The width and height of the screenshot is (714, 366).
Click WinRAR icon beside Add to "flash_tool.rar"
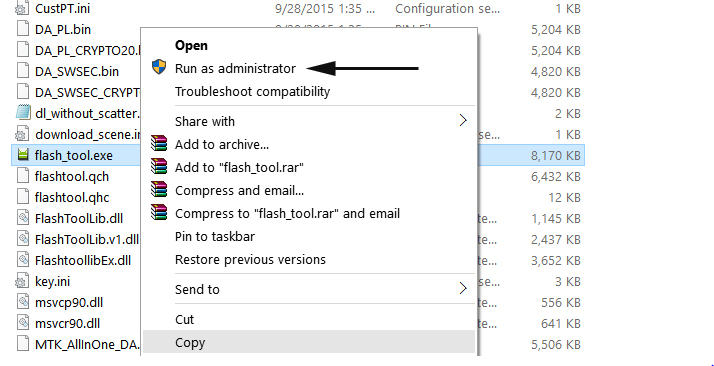pyautogui.click(x=159, y=167)
